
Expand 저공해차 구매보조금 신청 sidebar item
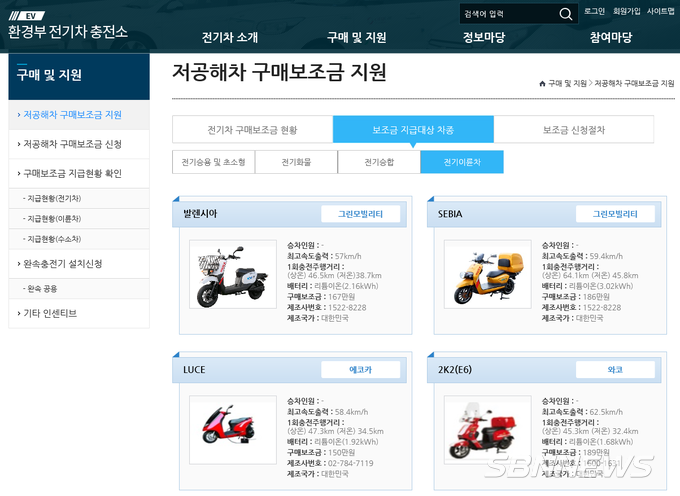(x=79, y=144)
